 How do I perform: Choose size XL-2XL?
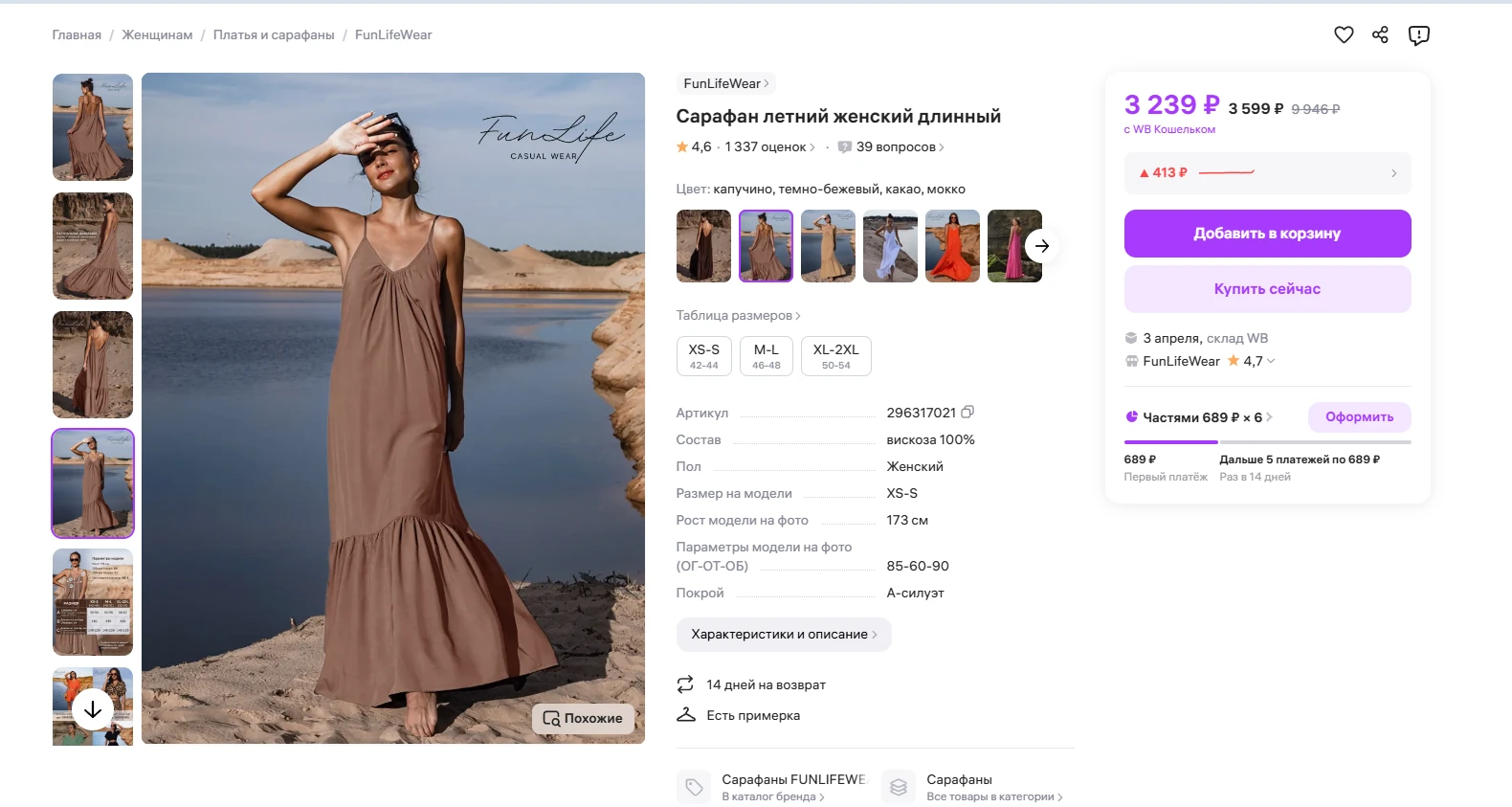click(x=835, y=356)
